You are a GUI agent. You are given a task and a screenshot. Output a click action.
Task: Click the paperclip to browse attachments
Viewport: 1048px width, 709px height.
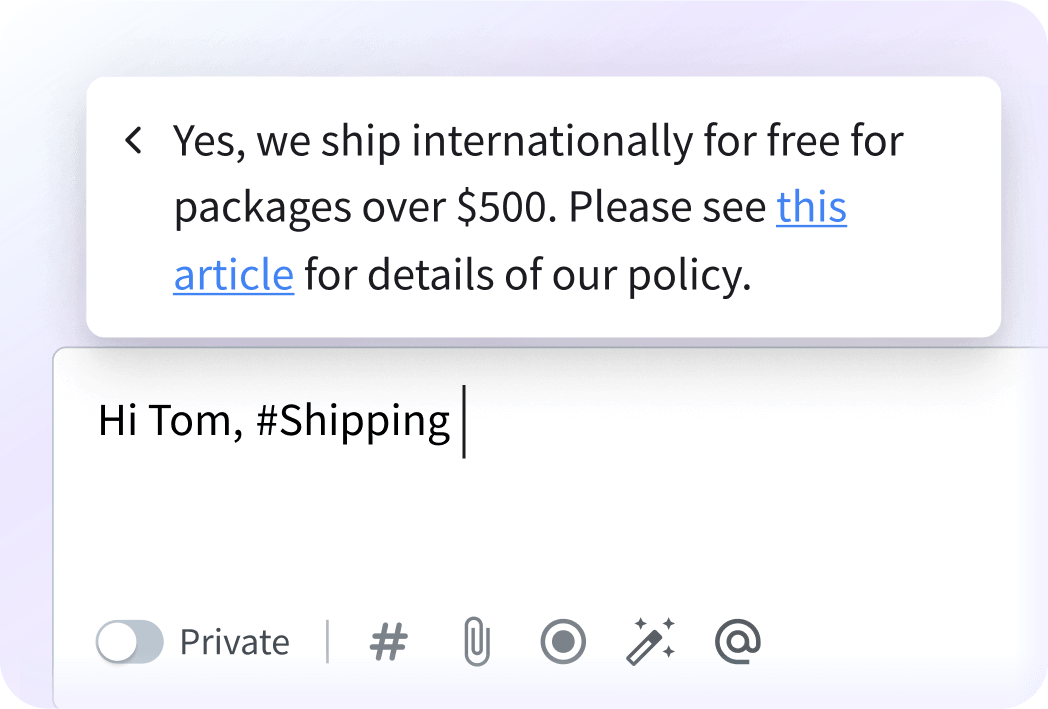click(477, 642)
